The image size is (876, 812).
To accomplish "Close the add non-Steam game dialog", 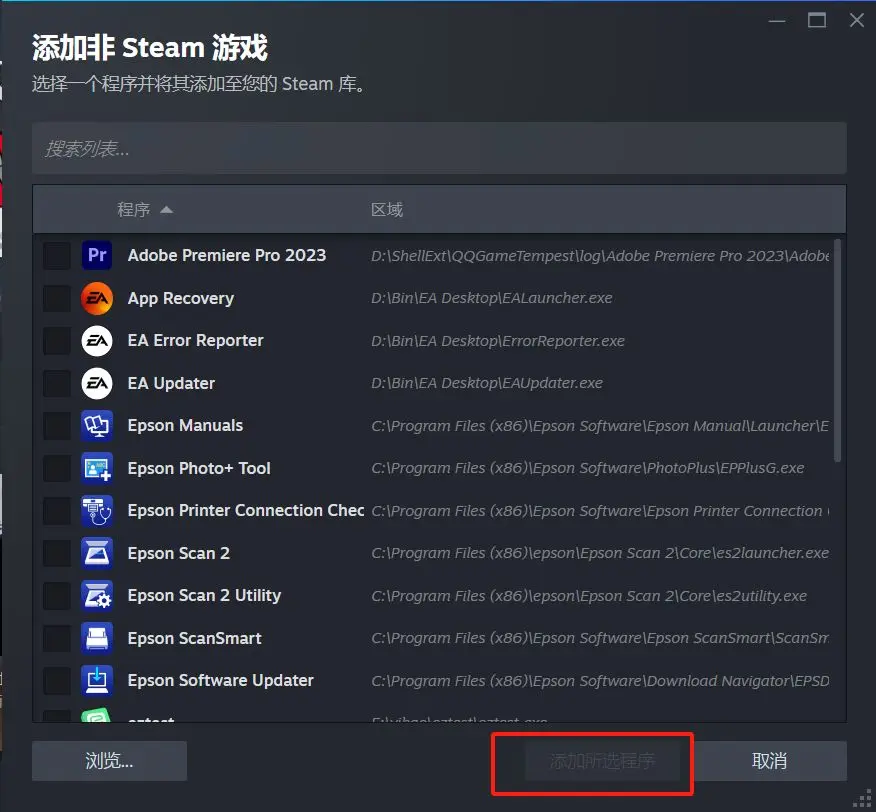I will tap(856, 21).
